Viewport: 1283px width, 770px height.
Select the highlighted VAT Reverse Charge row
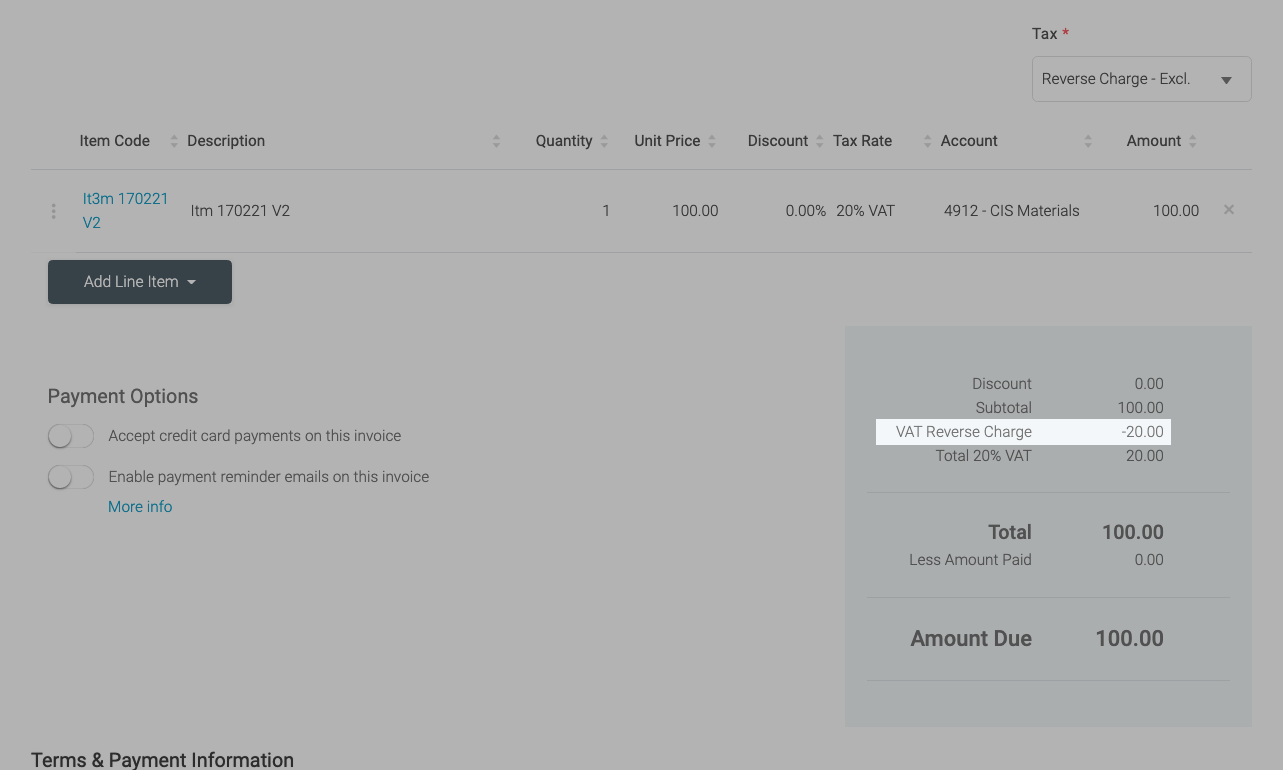coord(1022,431)
